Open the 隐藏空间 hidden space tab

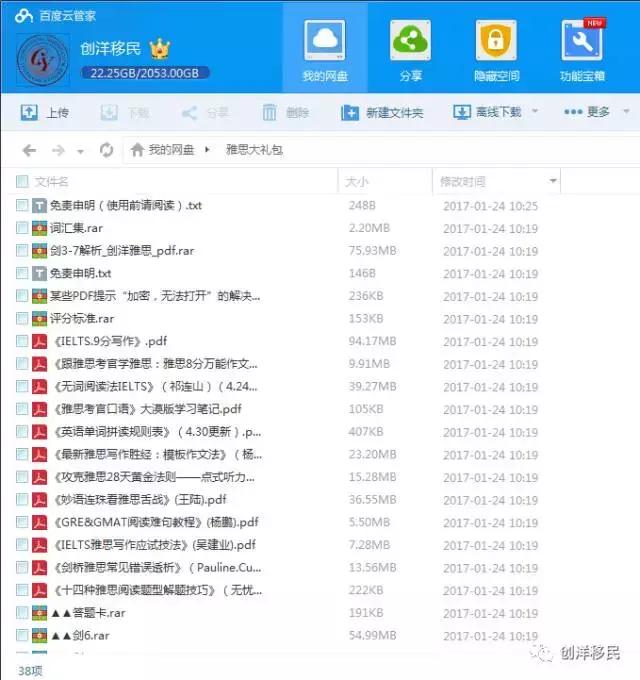[496, 50]
